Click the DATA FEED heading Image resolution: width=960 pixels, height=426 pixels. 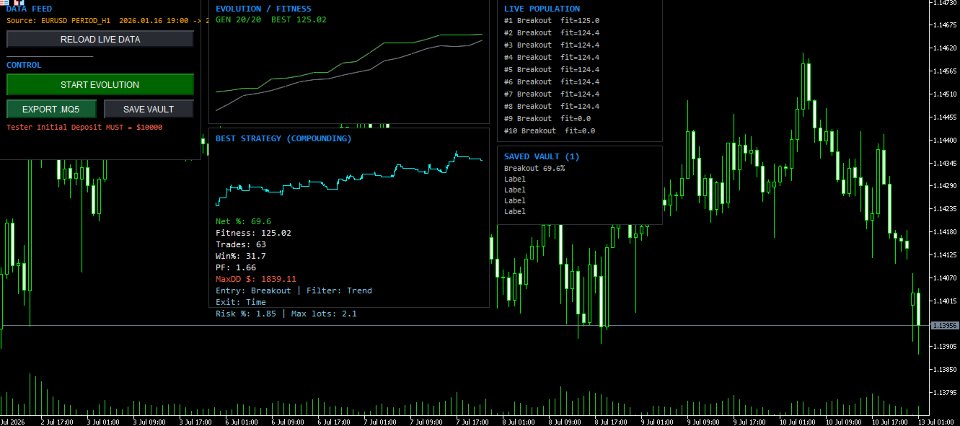coord(29,9)
